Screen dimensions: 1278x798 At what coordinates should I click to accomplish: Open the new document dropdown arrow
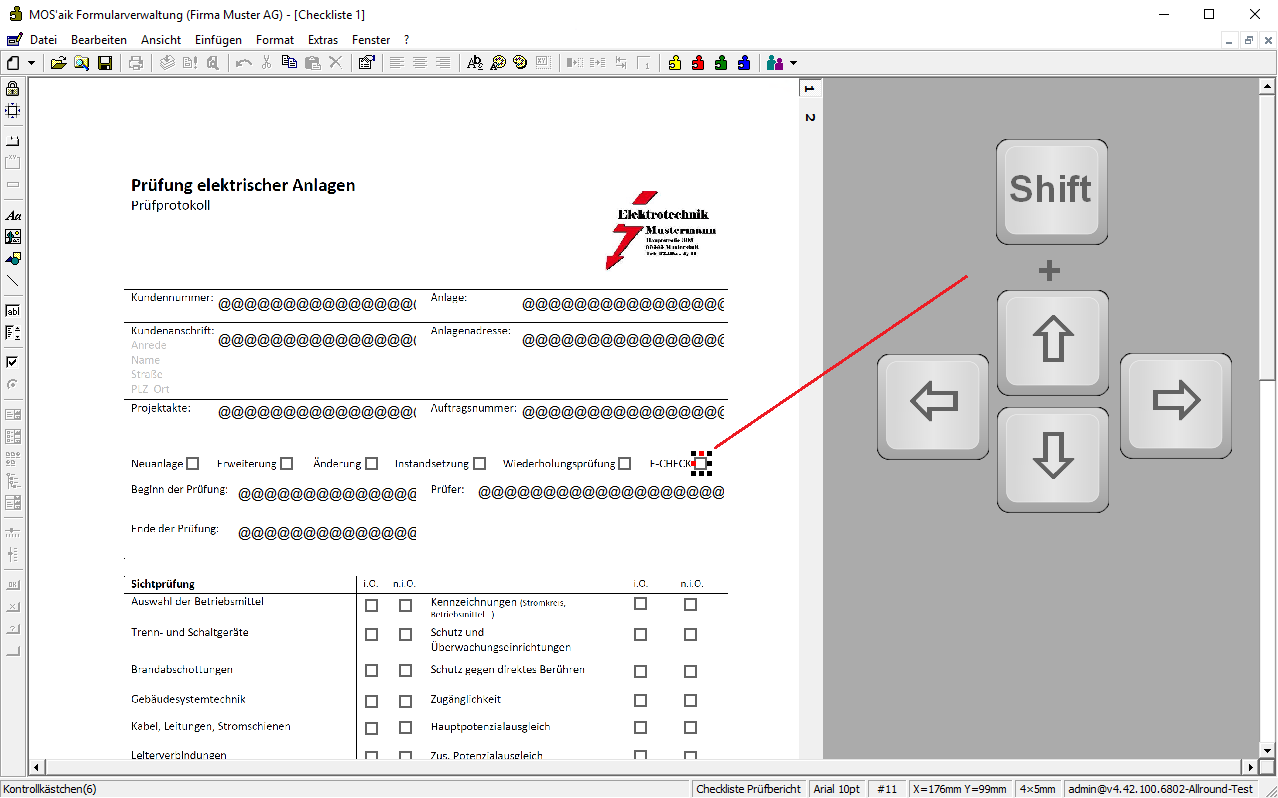click(32, 63)
